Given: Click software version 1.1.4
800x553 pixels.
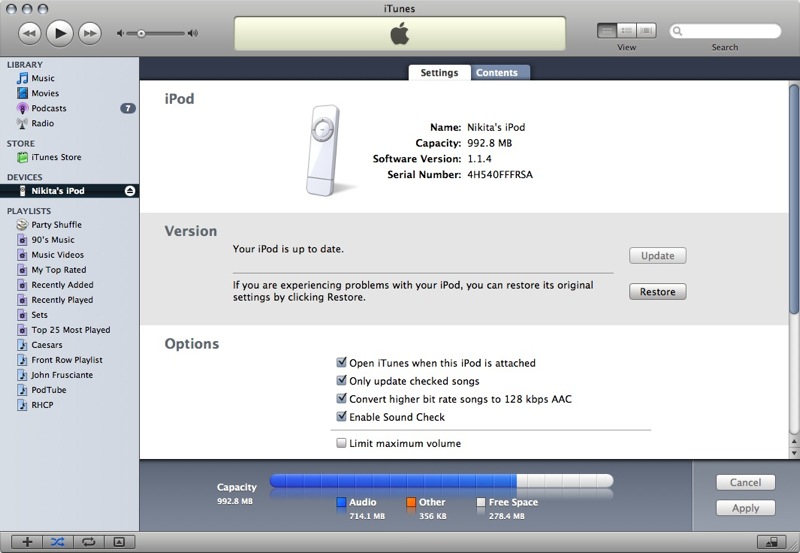Looking at the screenshot, I should tap(479, 159).
